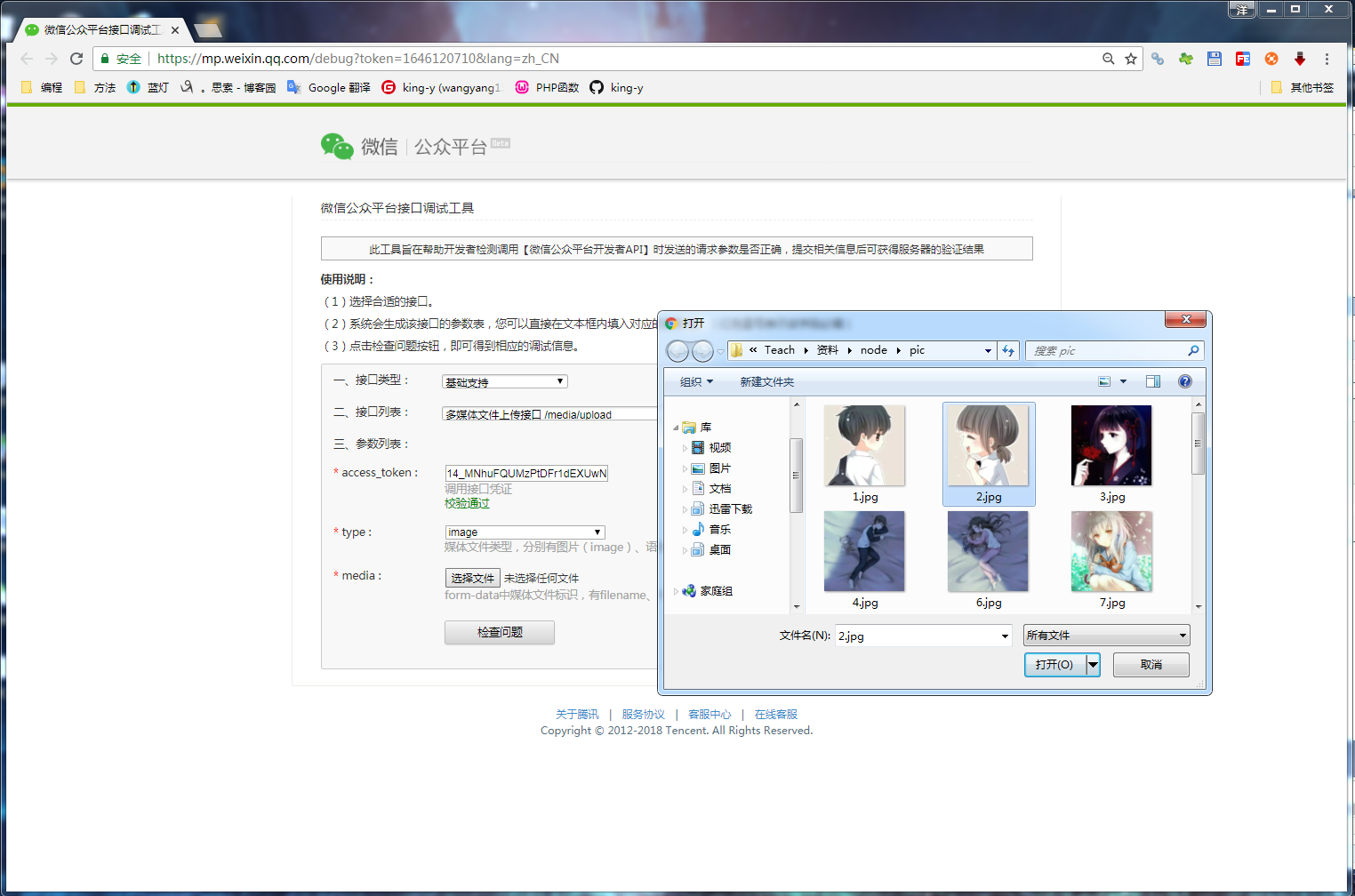Click the Teach path segment
Screen dimensions: 1355x896
point(780,350)
